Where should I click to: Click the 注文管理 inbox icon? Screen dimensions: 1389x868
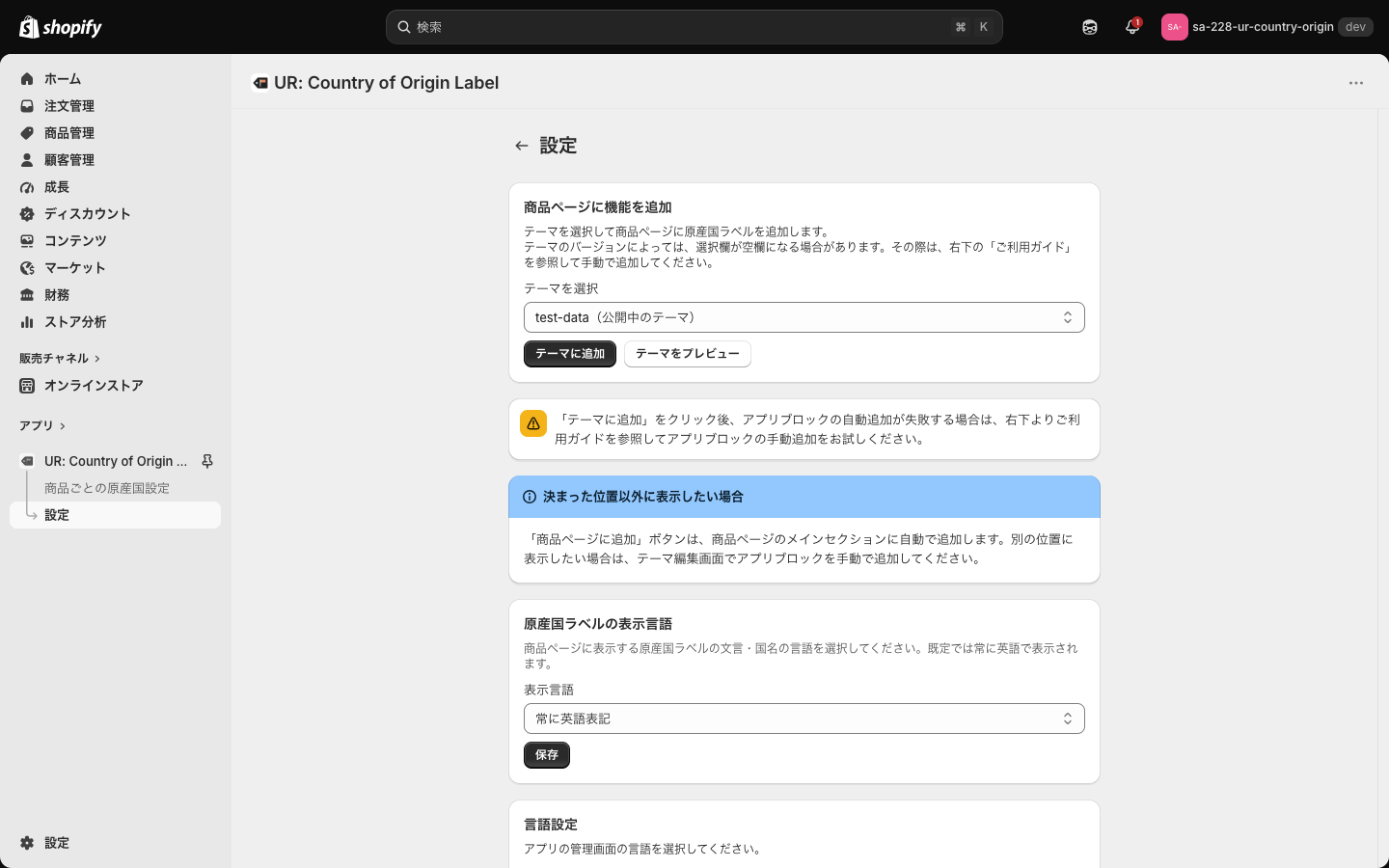[x=27, y=106]
